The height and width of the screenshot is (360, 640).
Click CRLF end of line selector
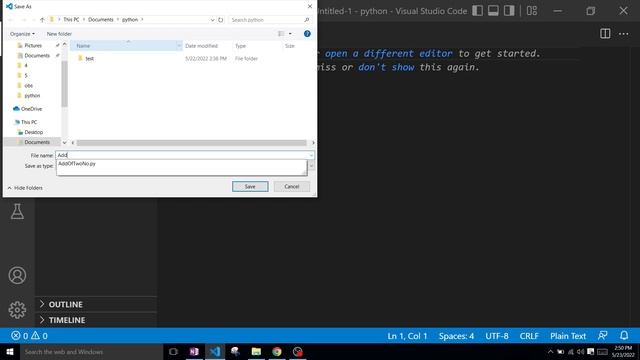pyautogui.click(x=529, y=336)
